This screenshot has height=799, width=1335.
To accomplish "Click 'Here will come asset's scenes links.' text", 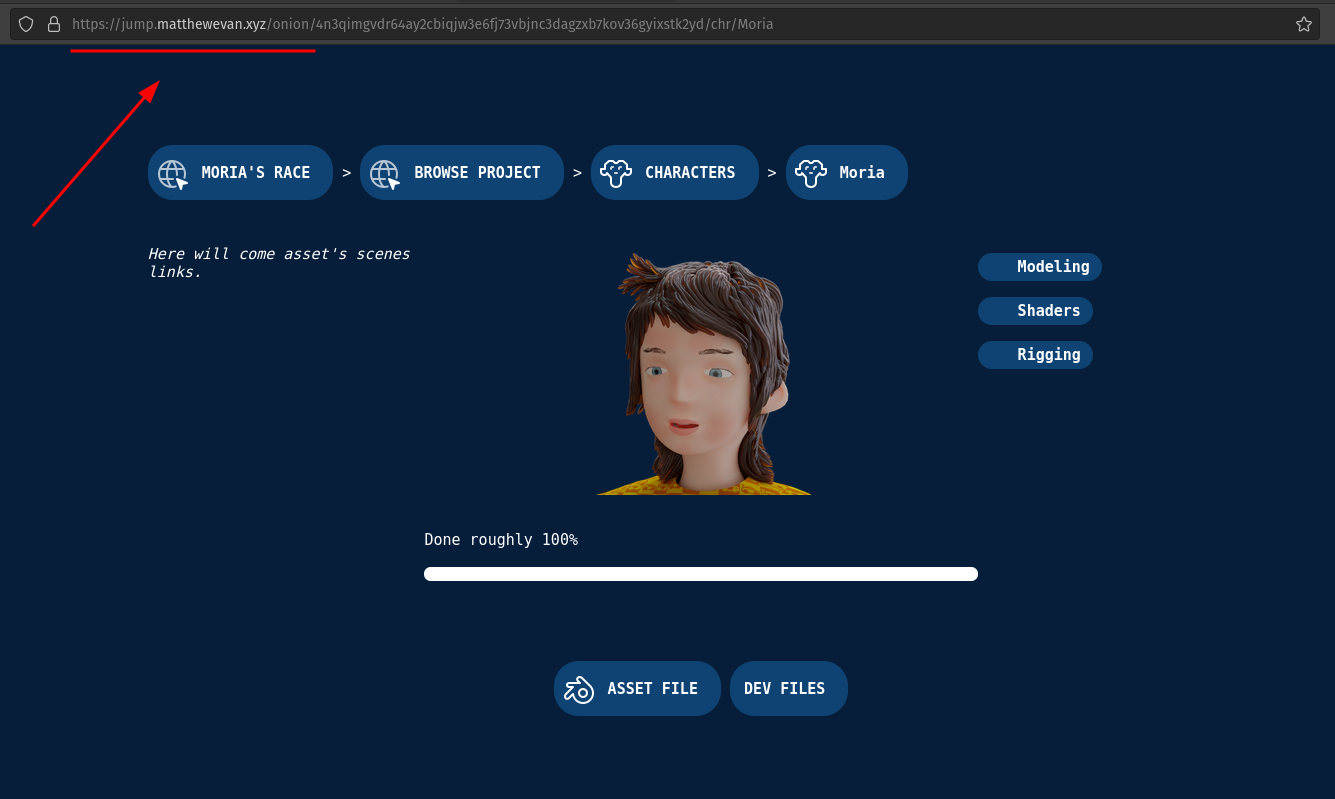I will (279, 263).
